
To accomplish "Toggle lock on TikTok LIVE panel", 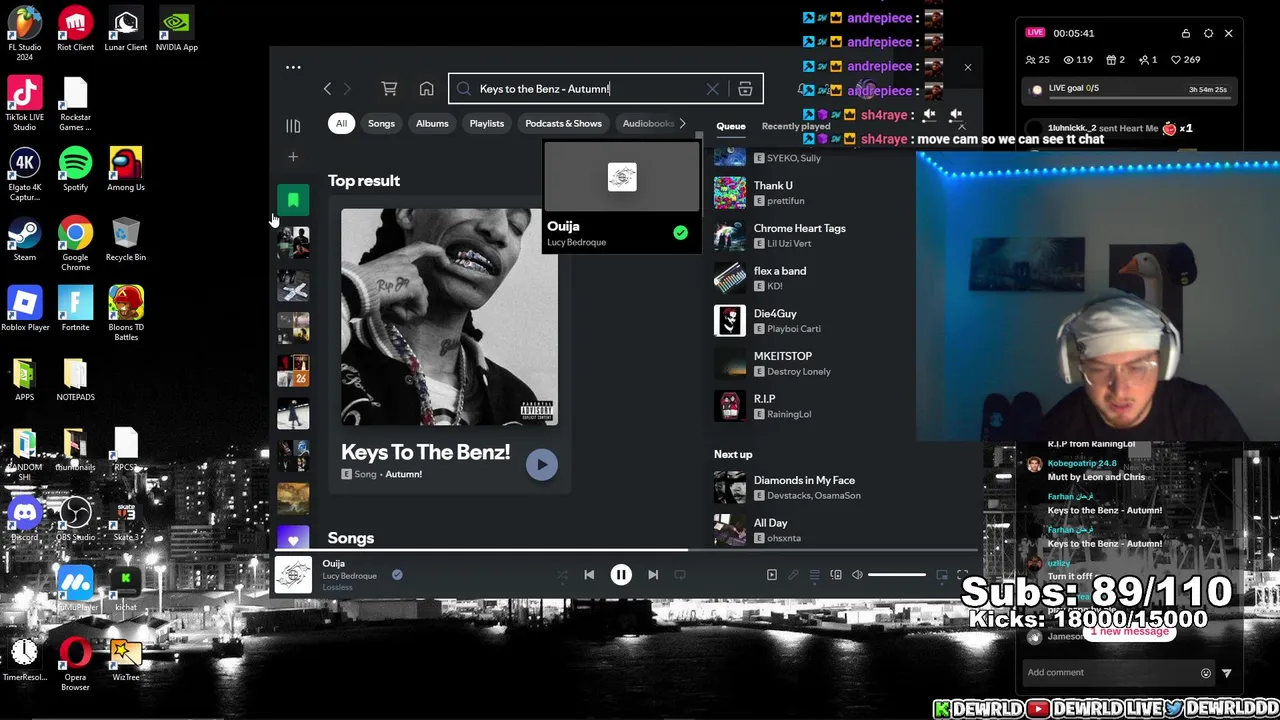I will (x=1186, y=33).
